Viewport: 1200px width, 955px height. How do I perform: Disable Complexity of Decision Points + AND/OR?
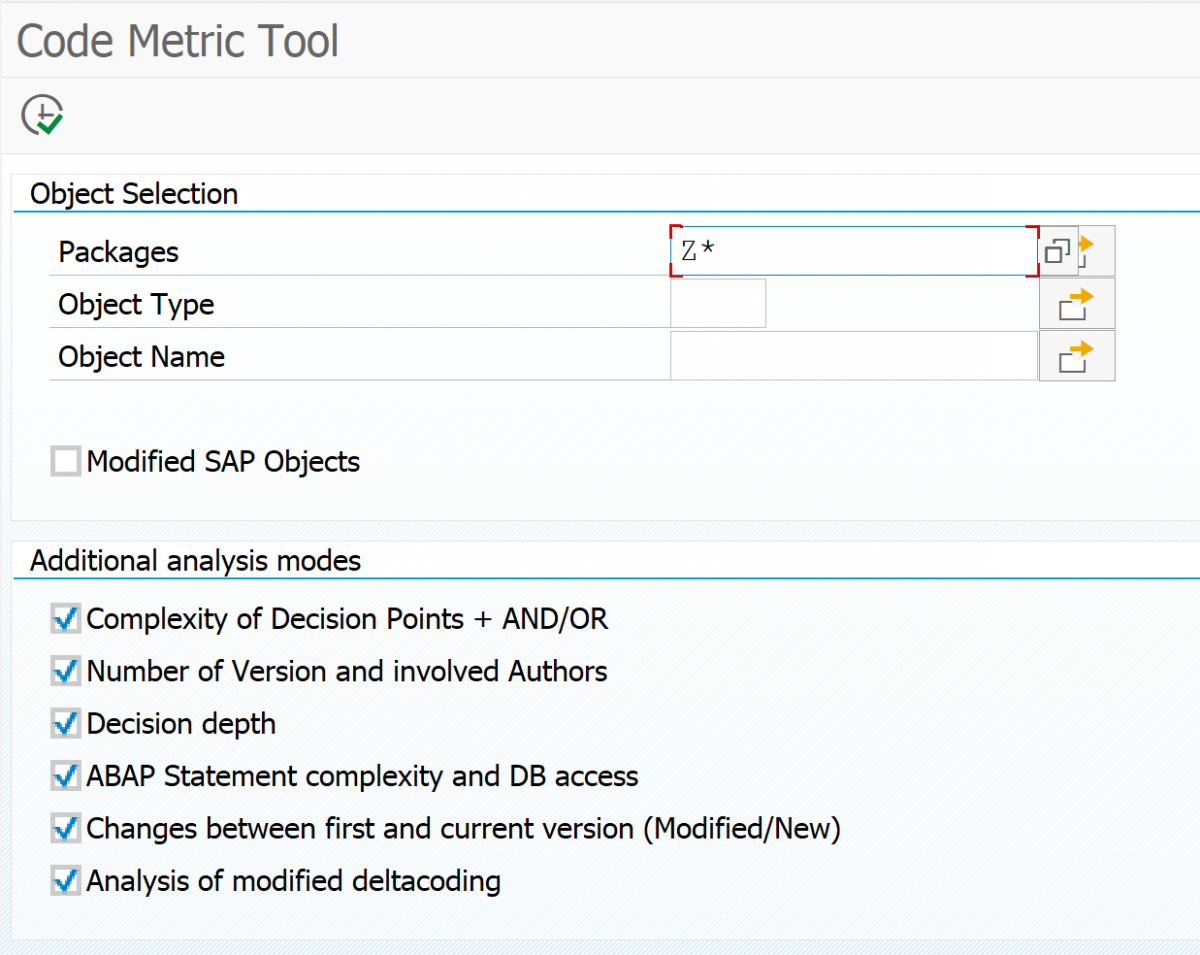pos(65,618)
